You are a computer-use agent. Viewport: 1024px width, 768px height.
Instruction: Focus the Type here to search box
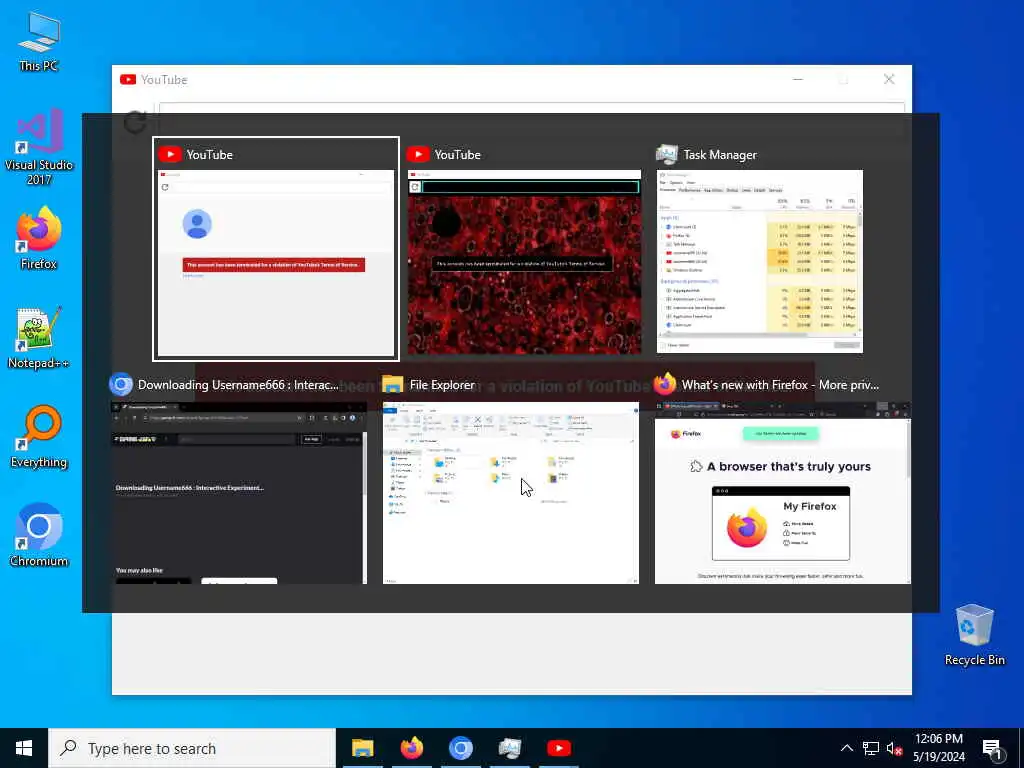pos(192,748)
